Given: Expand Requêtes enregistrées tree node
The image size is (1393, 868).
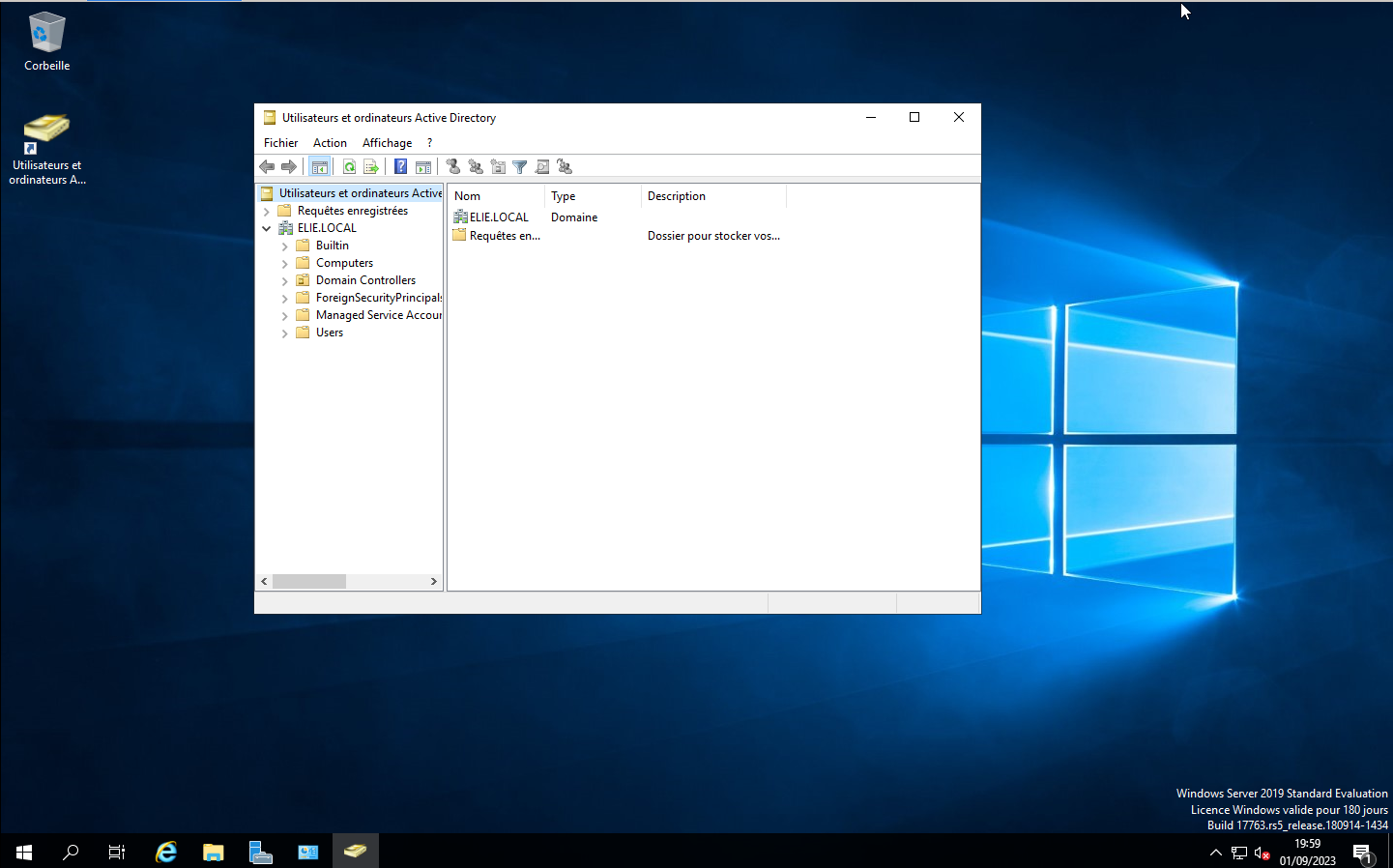Looking at the screenshot, I should pyautogui.click(x=267, y=211).
